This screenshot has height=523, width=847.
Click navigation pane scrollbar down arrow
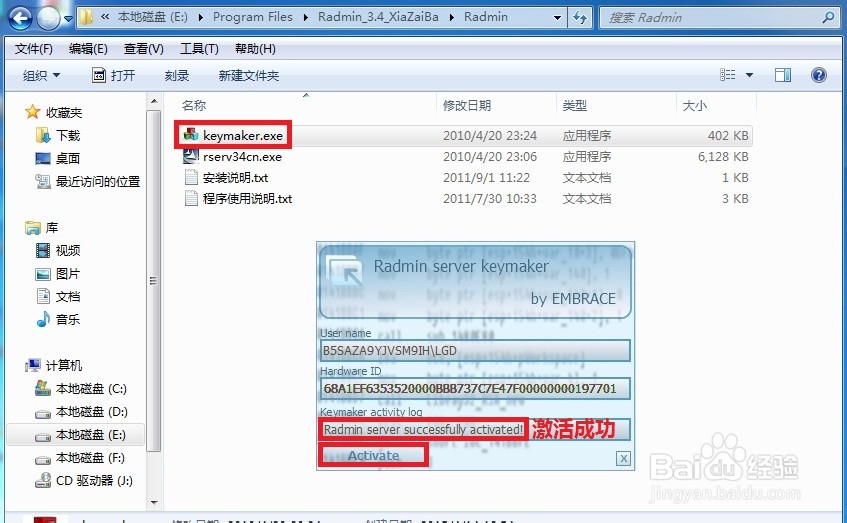point(154,502)
